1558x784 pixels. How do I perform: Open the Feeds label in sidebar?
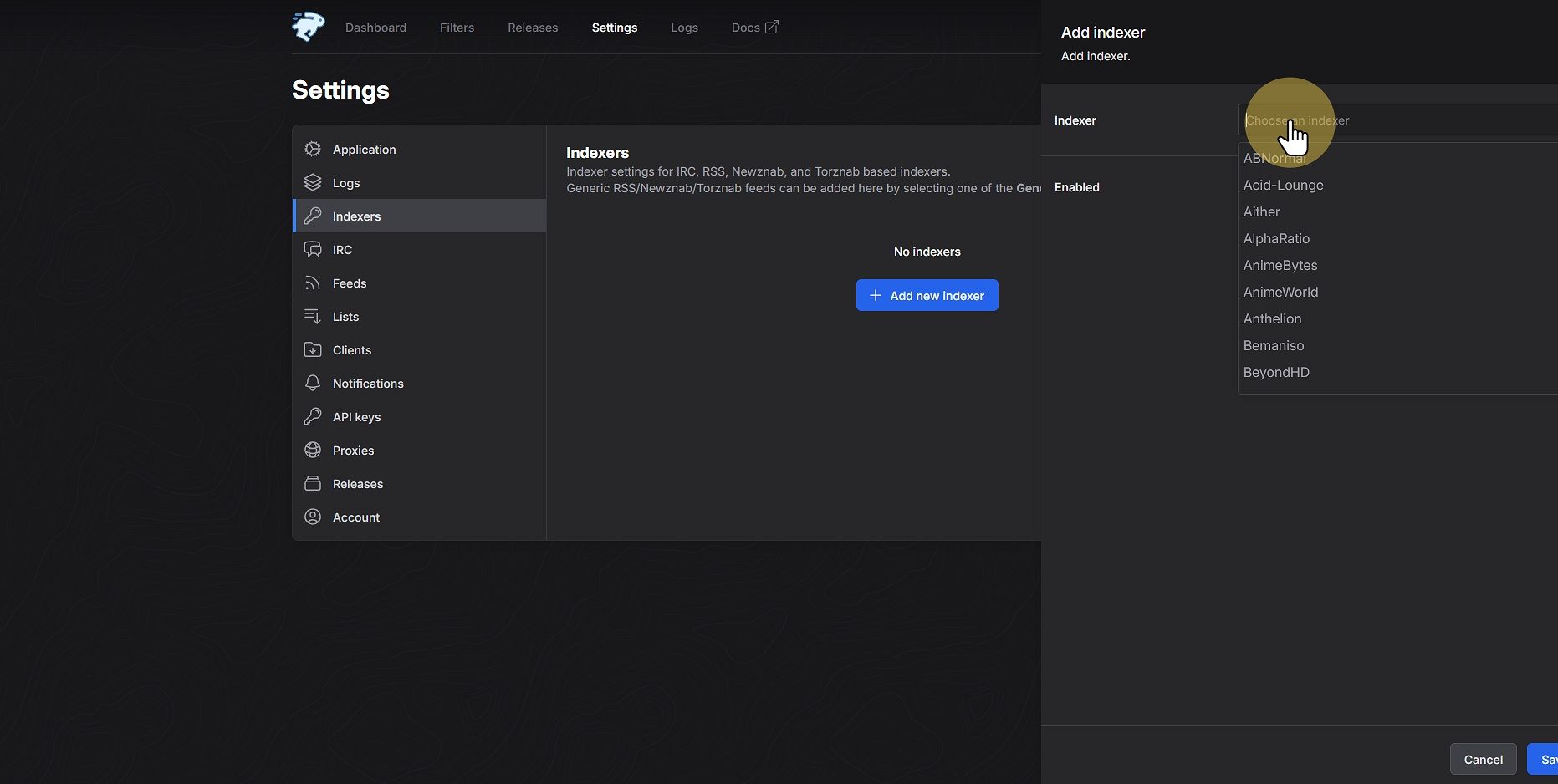350,283
